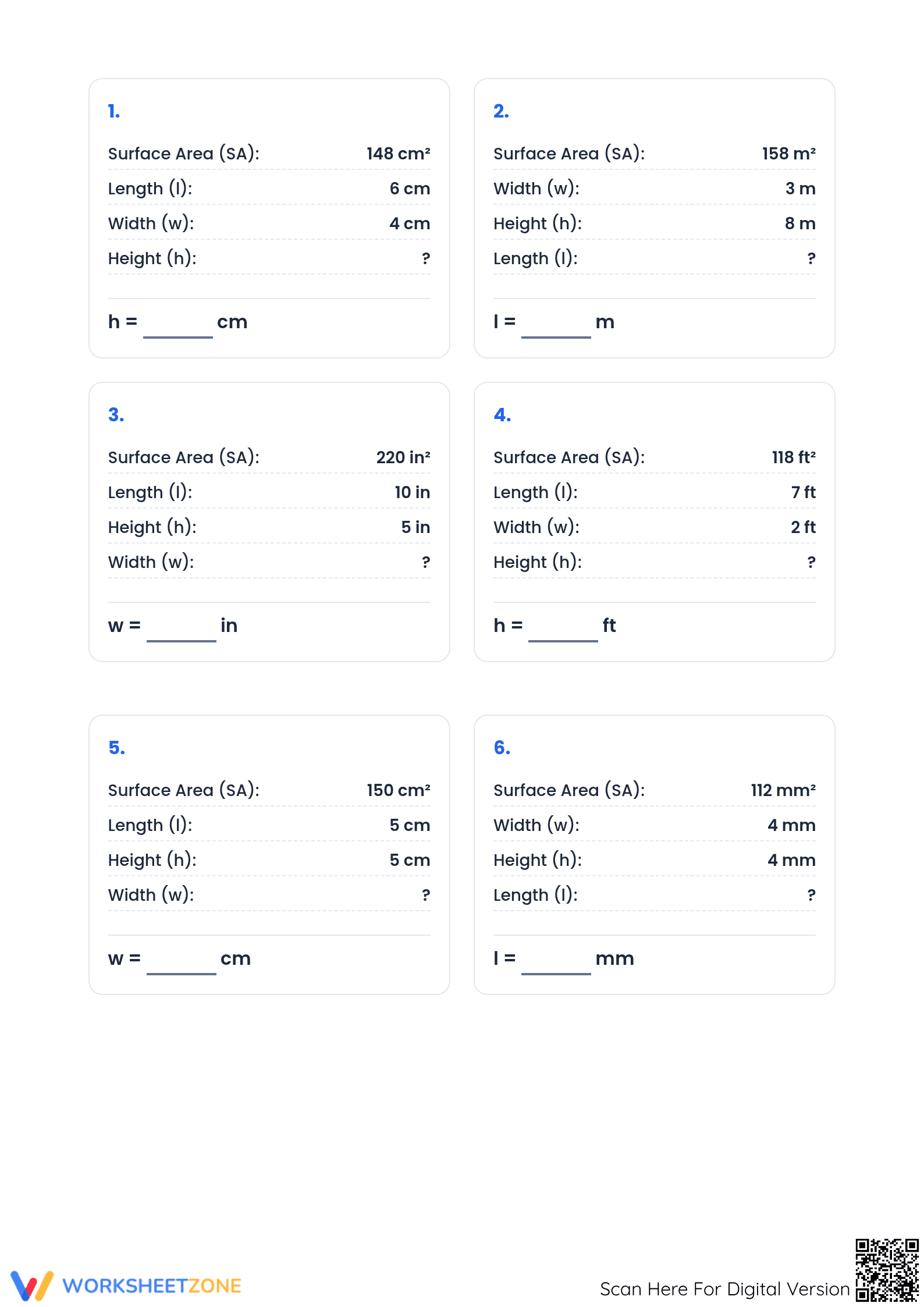Viewport: 924px width, 1307px height.
Task: Click 'Scan Here For Digital Version' text
Action: coord(725,1289)
